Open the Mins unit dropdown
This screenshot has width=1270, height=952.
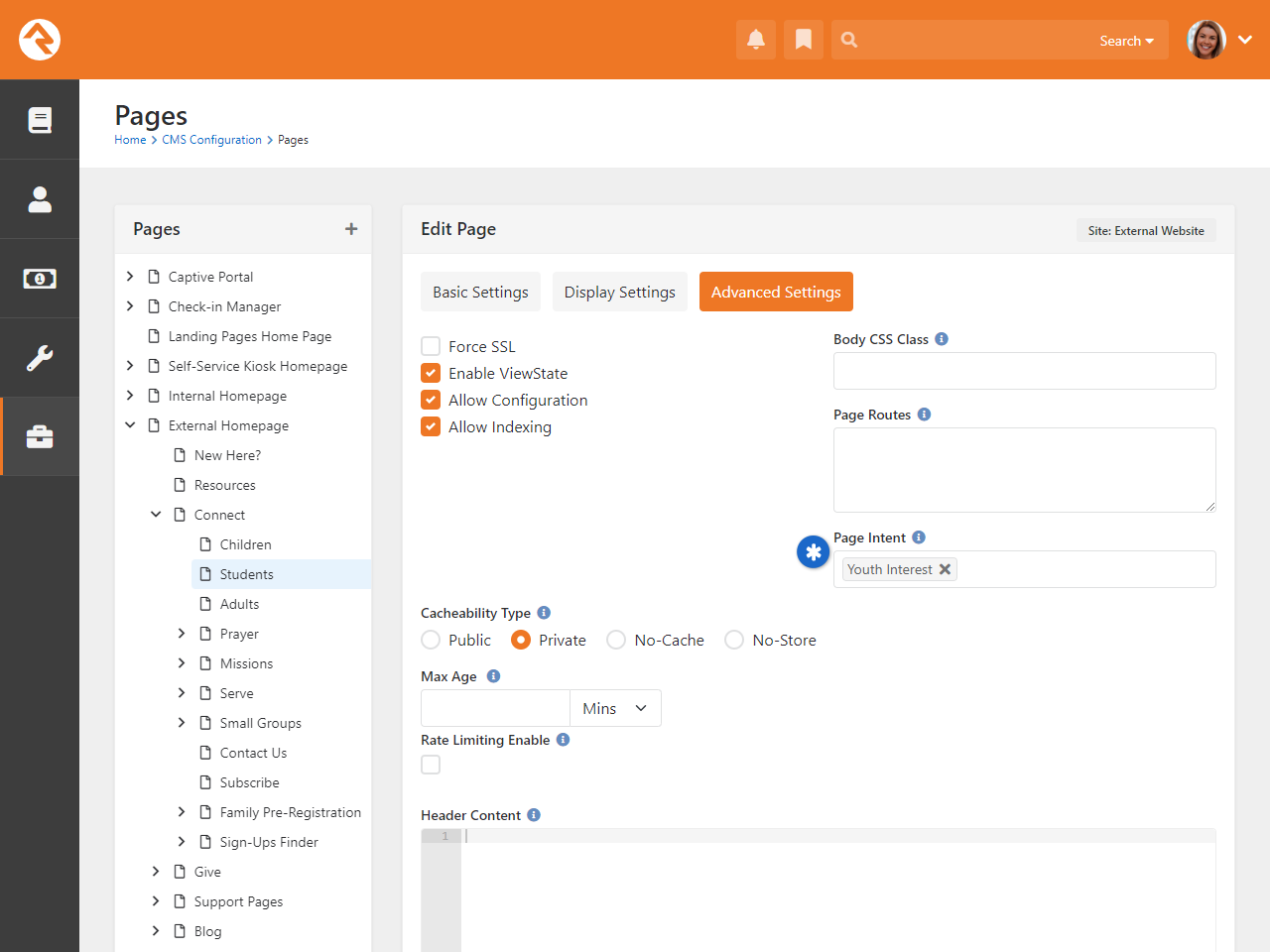(x=615, y=708)
